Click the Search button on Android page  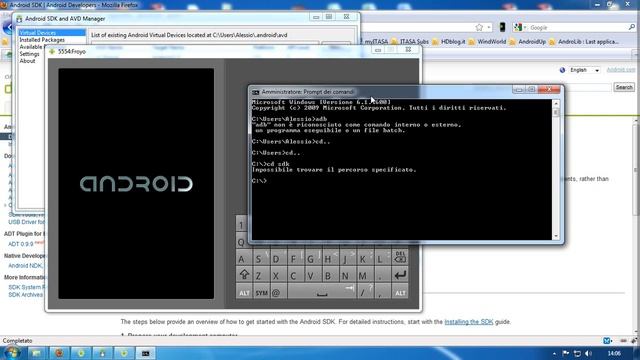[x=624, y=87]
